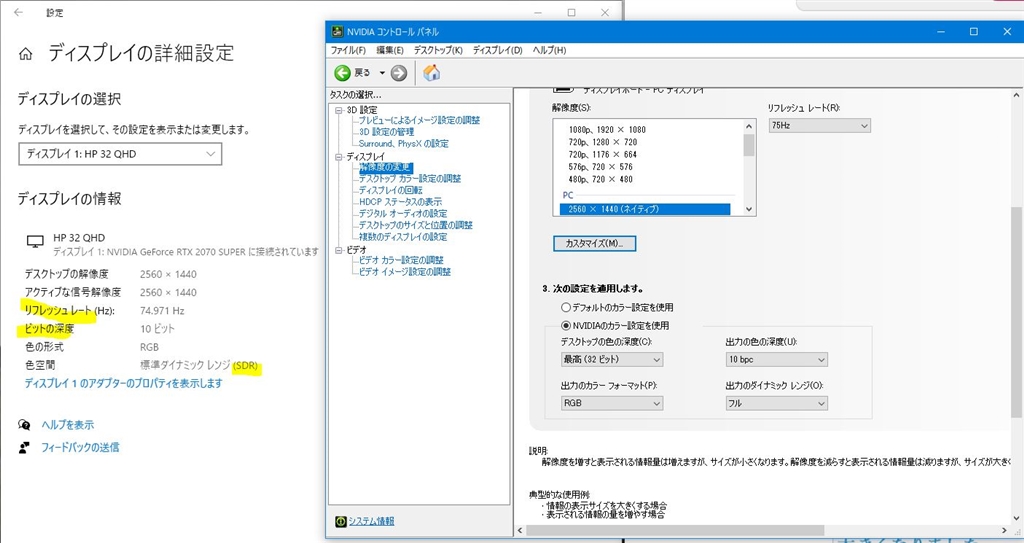Screen dimensions: 1024x543
Task: Open the ファイル(F) menu
Action: click(x=348, y=50)
